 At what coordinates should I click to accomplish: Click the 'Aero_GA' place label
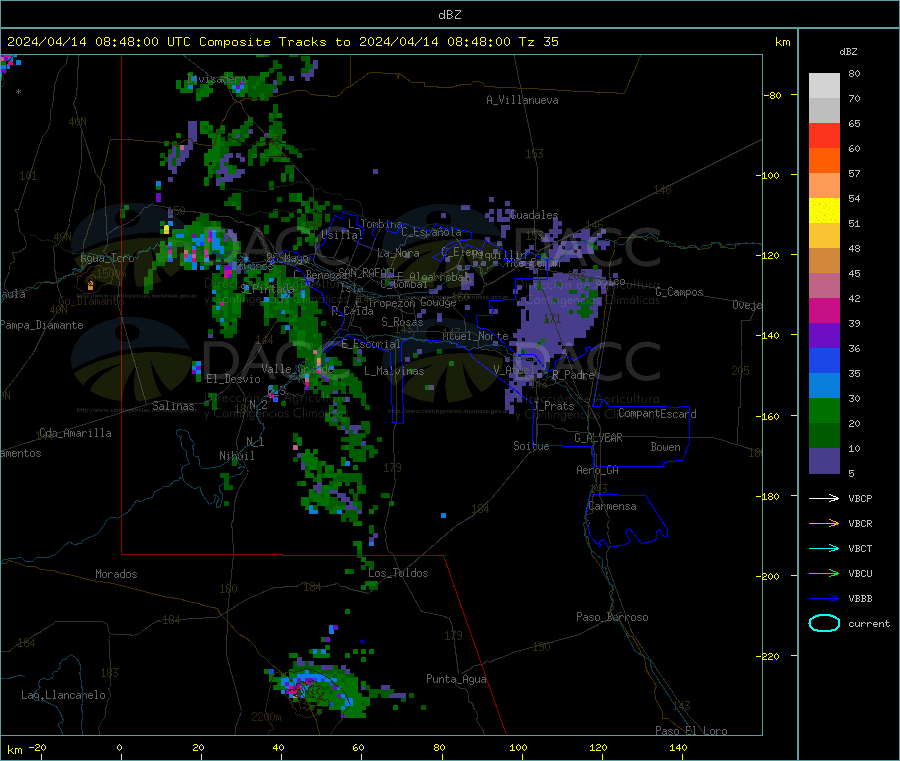(597, 470)
